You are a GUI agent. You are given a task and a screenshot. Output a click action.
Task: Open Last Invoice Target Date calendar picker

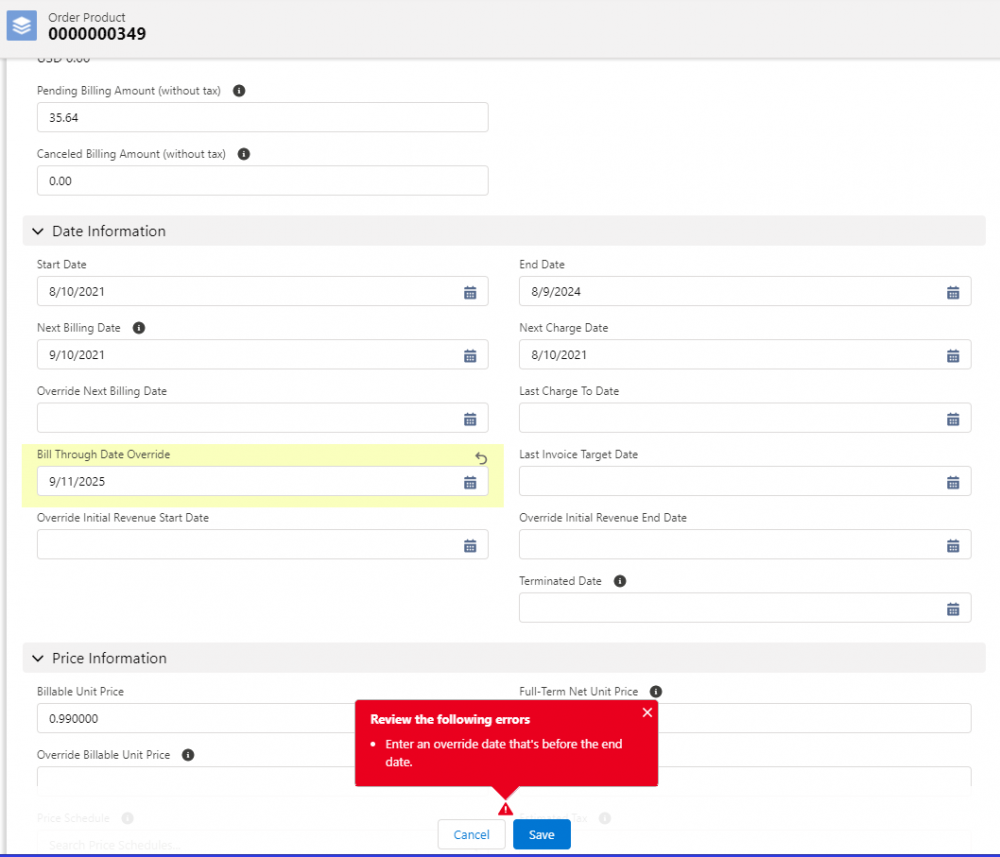(x=953, y=482)
